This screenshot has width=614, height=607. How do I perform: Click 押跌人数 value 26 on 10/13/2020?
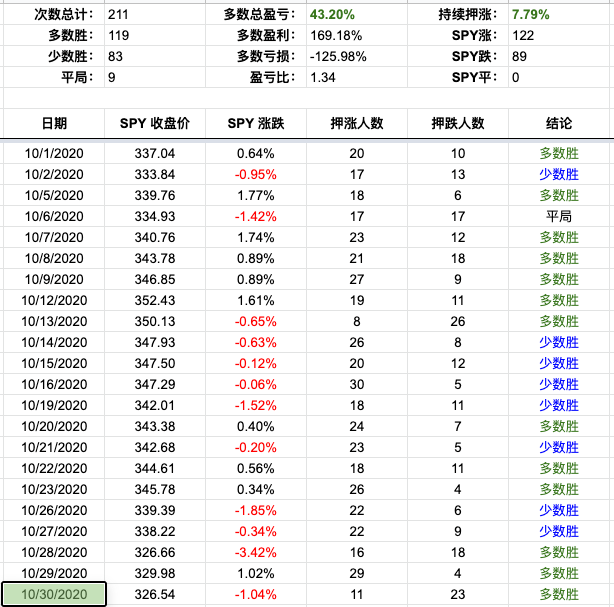click(x=458, y=322)
